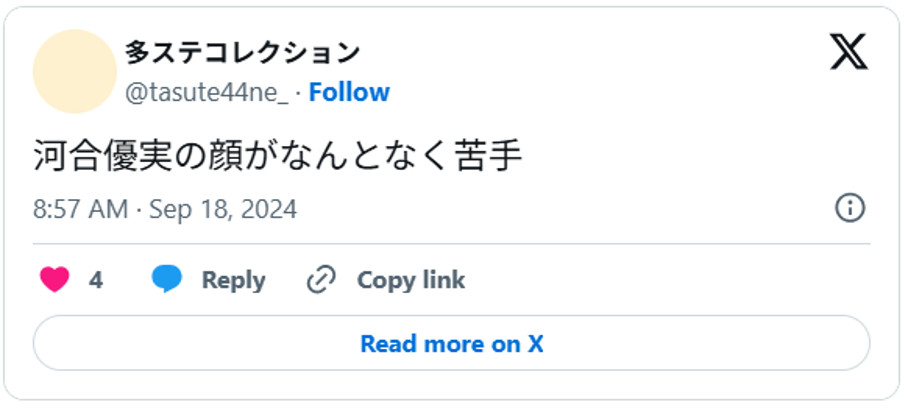Viewport: 906px width, 412px height.
Task: Open the 8:57 AM time link
Action: click(x=80, y=209)
